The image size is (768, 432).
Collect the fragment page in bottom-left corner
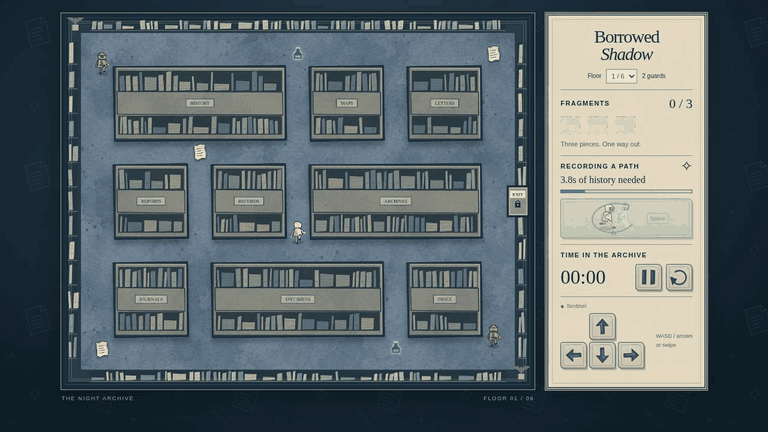(102, 349)
